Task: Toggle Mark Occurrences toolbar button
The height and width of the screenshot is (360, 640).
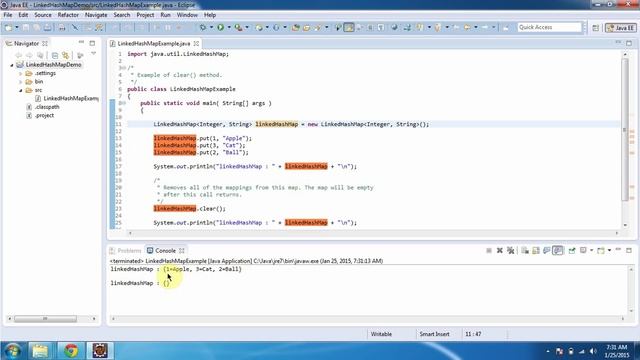Action: (x=349, y=27)
